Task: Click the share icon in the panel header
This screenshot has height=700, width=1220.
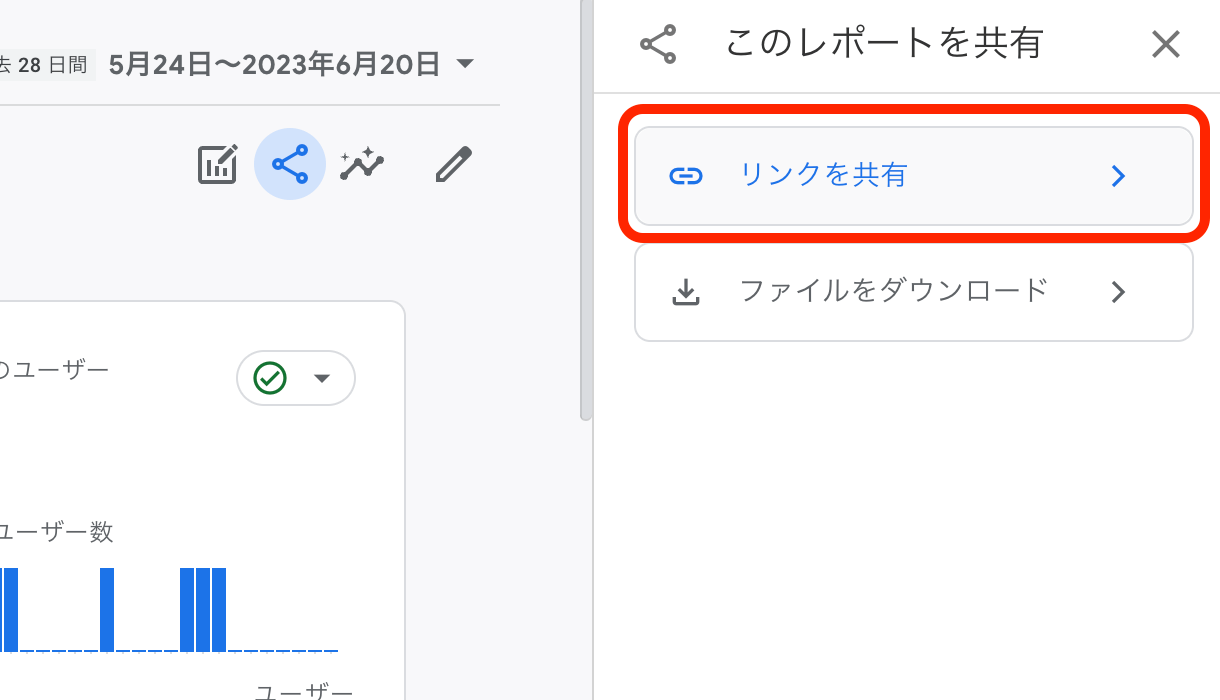Action: tap(657, 43)
